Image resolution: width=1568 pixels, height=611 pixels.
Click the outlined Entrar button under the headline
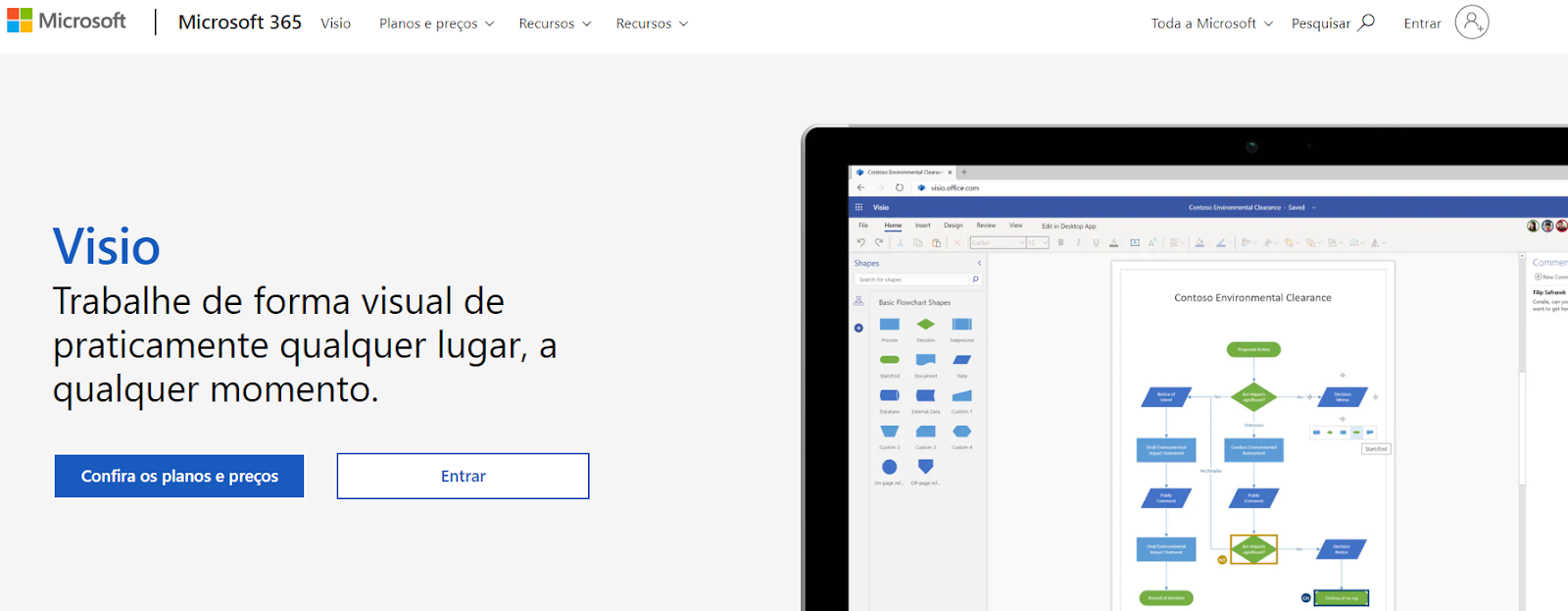tap(464, 476)
